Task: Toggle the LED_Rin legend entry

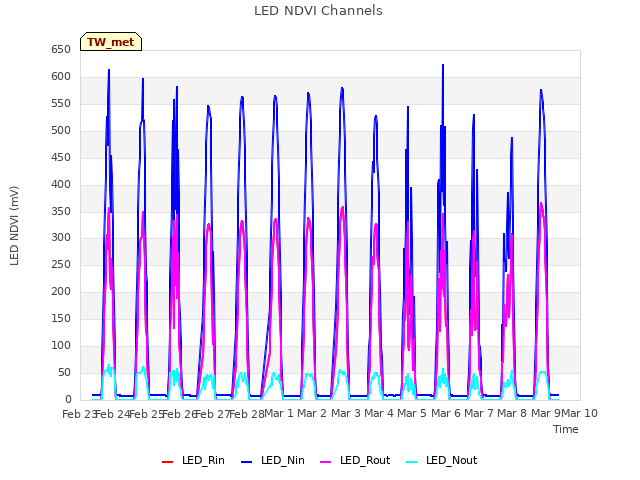Action: tap(193, 461)
